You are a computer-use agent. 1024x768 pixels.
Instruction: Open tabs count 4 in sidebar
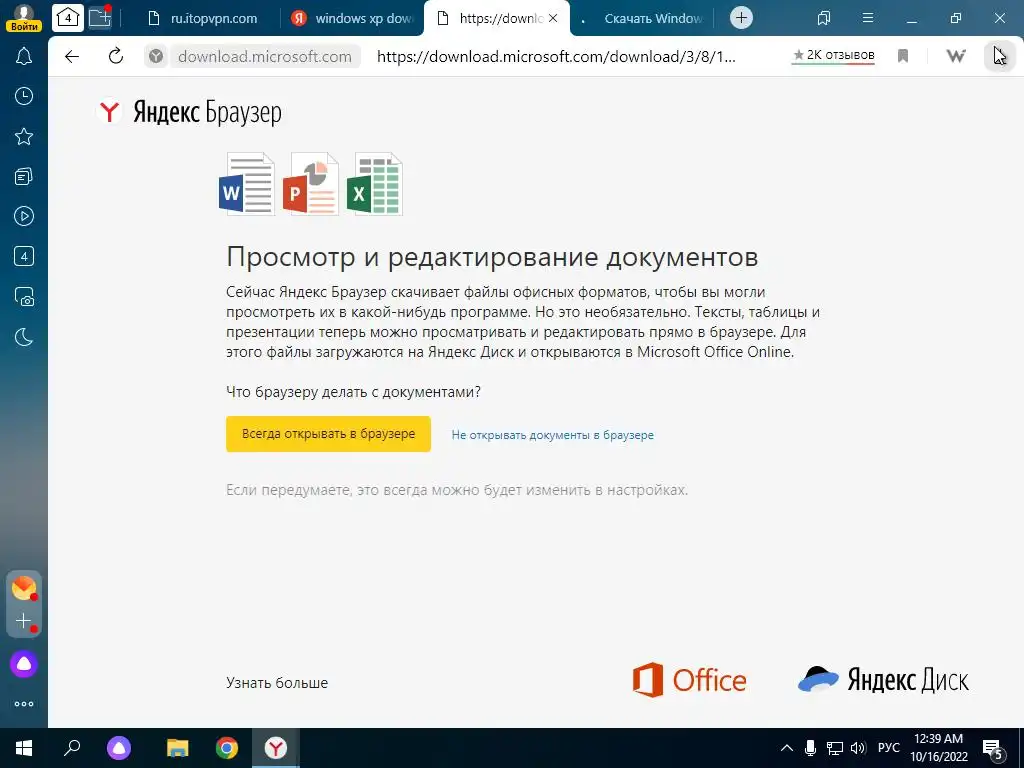click(24, 256)
